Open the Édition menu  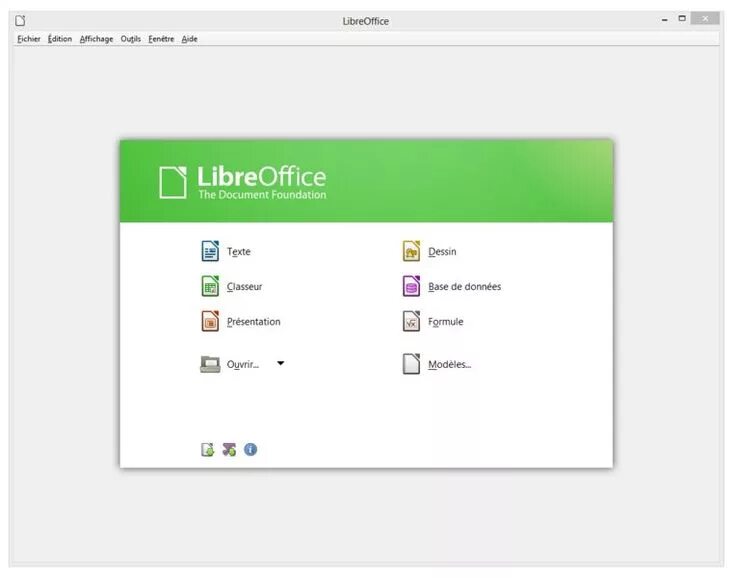pyautogui.click(x=60, y=39)
